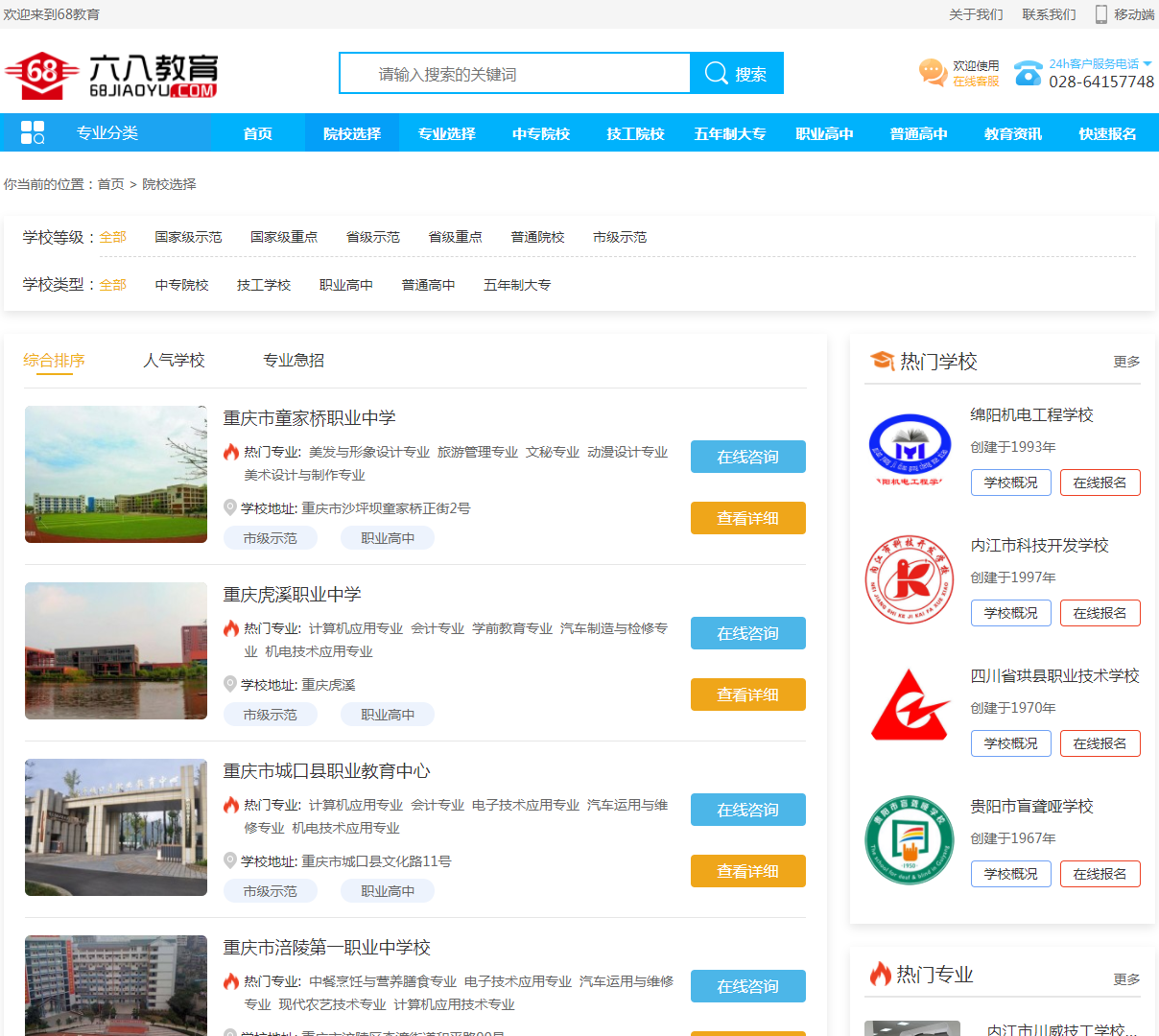Viewport: 1159px width, 1036px height.
Task: Click 在线咨询 for 重庆虎溪职业中学
Action: tap(748, 633)
